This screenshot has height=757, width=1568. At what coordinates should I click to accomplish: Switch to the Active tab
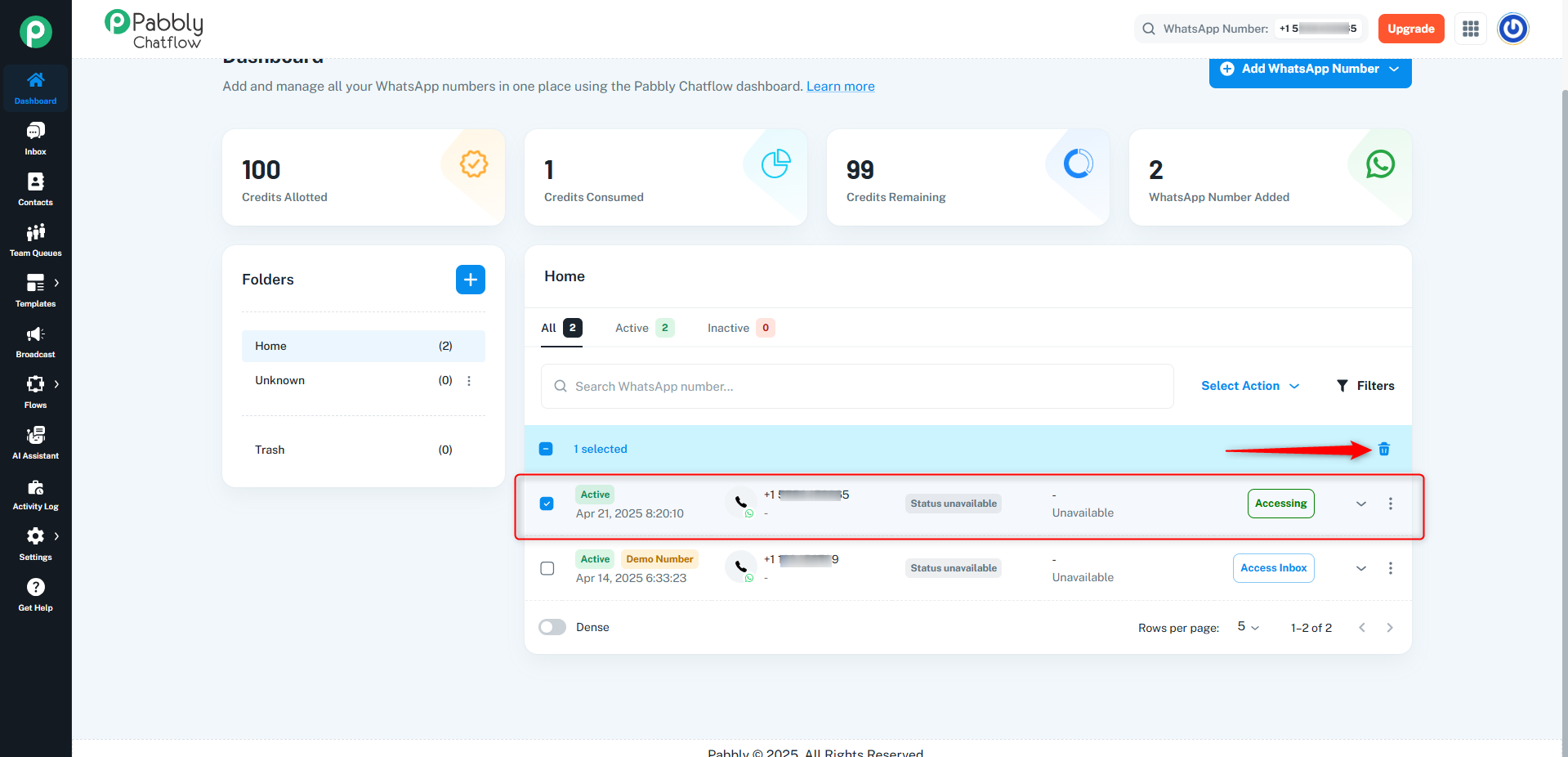click(645, 328)
